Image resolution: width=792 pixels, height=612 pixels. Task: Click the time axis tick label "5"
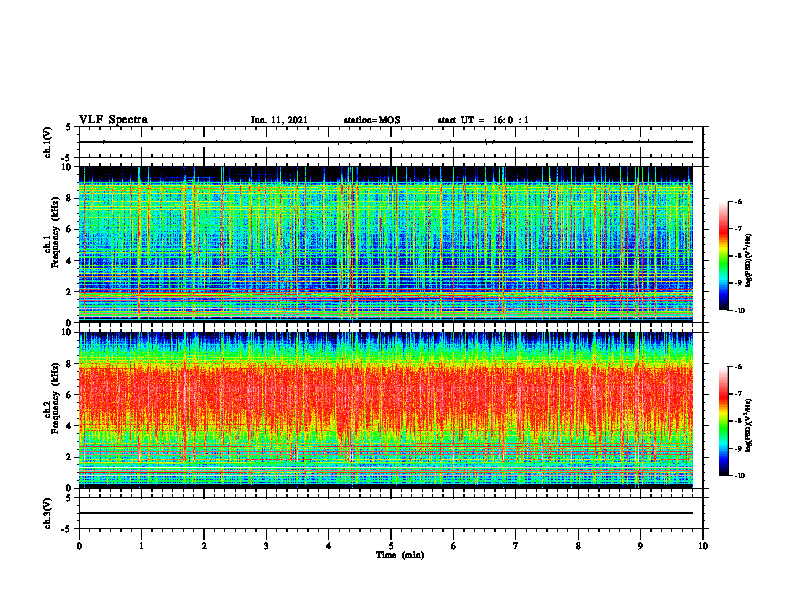click(x=391, y=546)
